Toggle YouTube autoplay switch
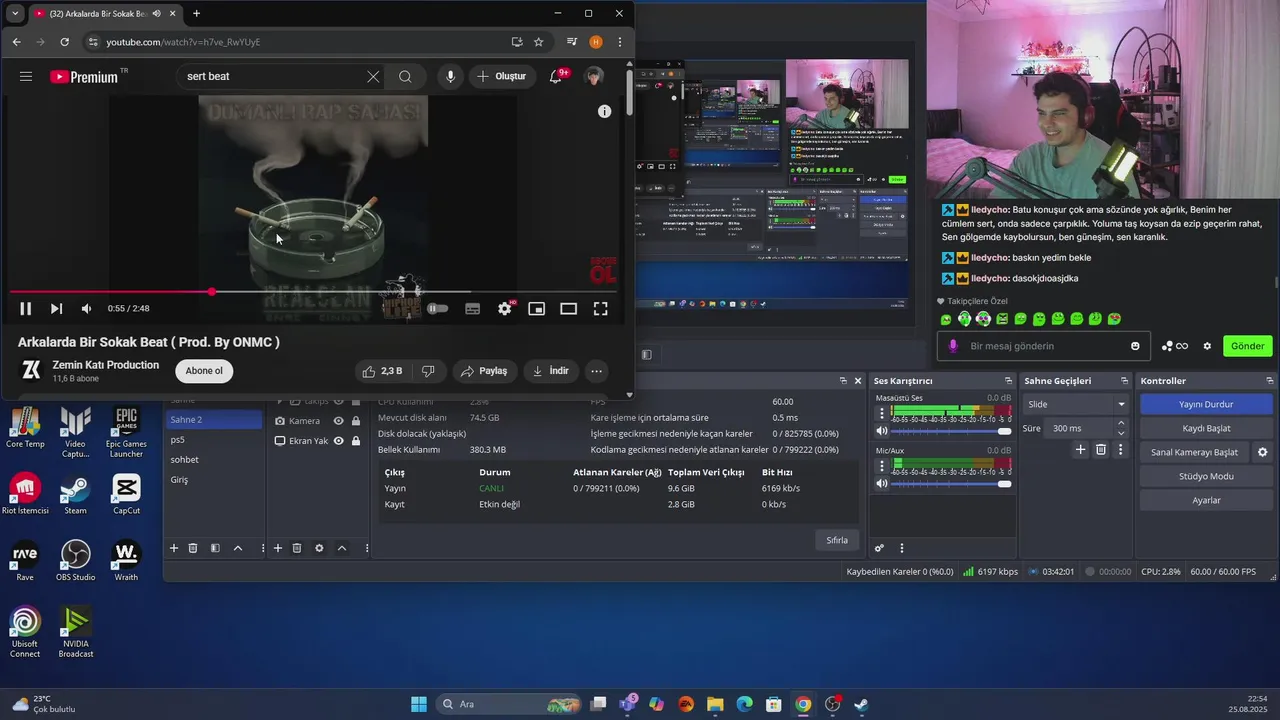 [x=438, y=309]
